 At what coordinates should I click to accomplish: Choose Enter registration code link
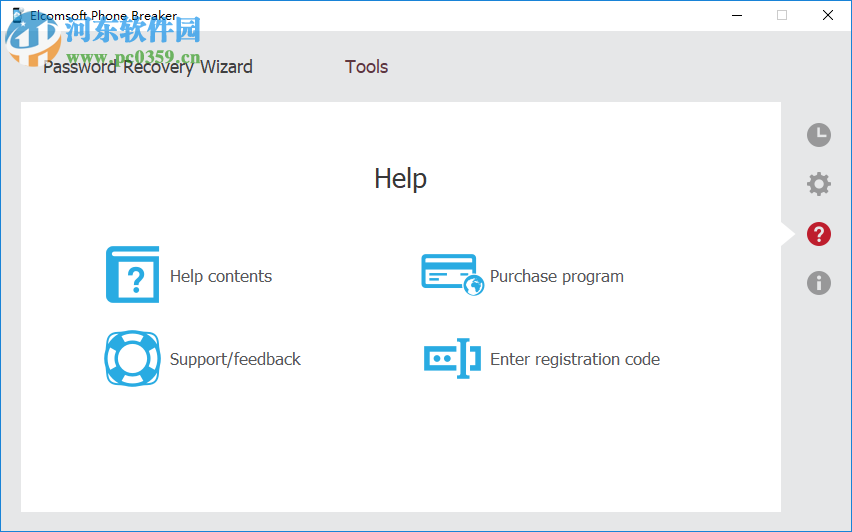575,359
